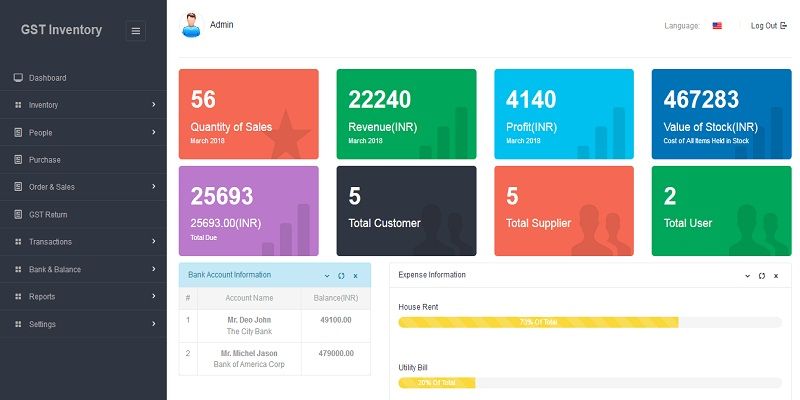Click the Dashboard monitor icon
This screenshot has width=800, height=400.
[x=18, y=78]
